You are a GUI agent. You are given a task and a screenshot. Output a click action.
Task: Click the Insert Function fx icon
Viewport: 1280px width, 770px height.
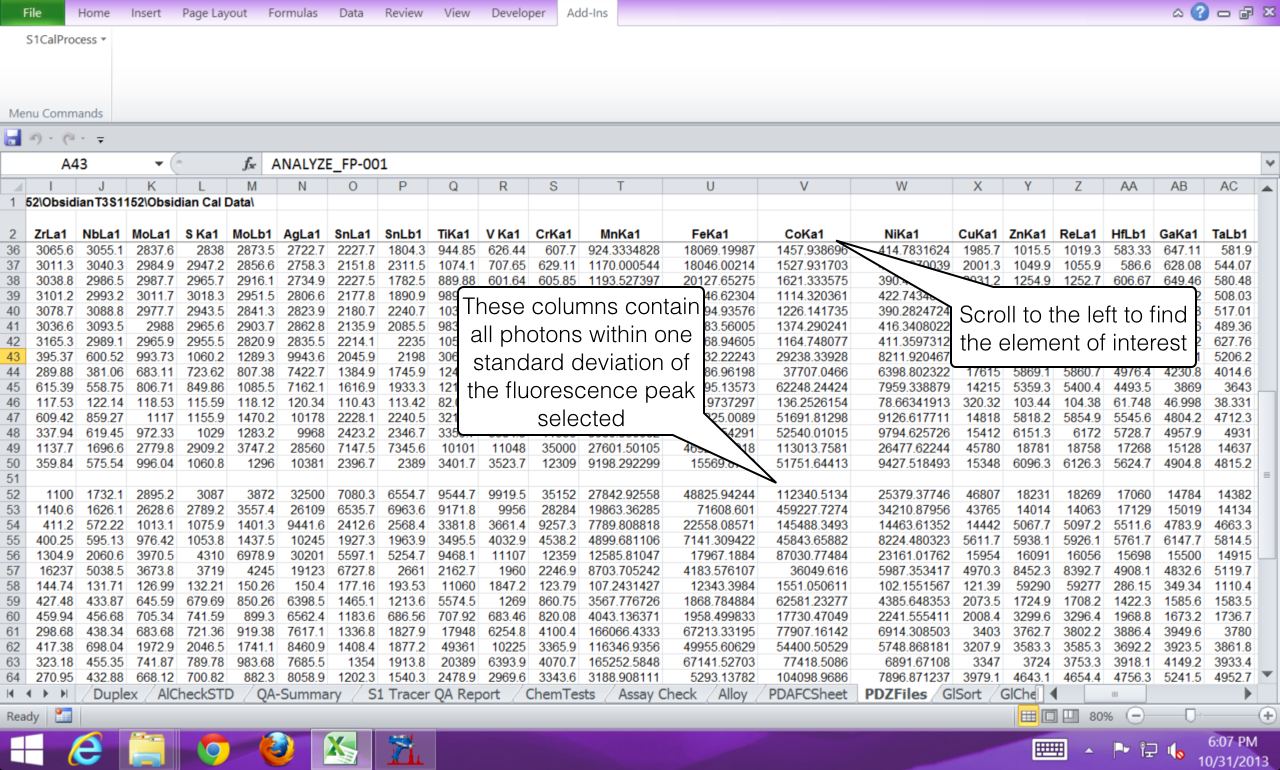tap(250, 164)
